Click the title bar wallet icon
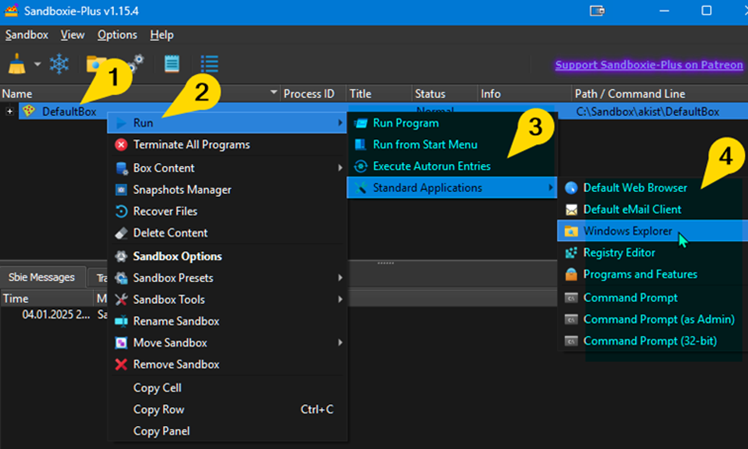This screenshot has height=449, width=748. tap(597, 10)
